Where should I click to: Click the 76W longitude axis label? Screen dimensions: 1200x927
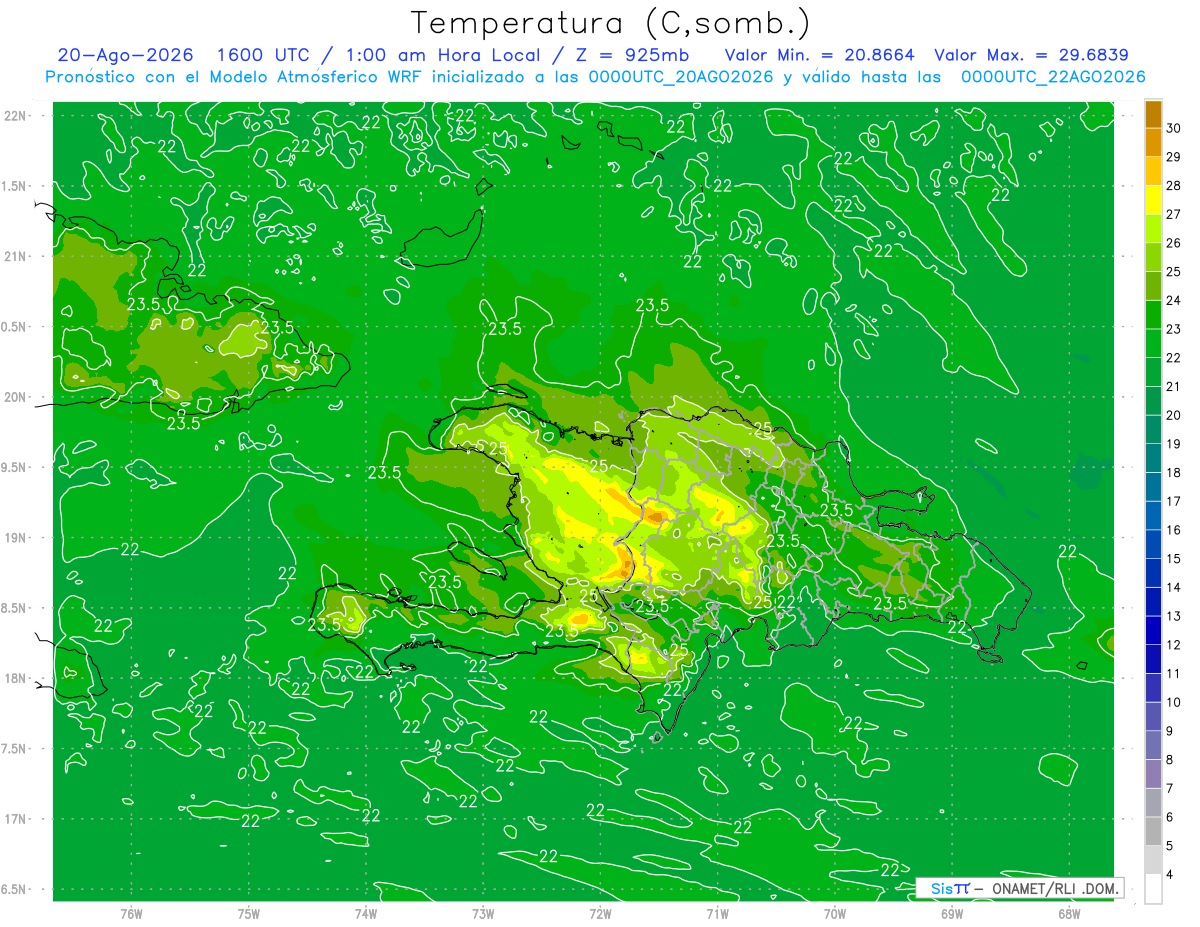click(131, 913)
